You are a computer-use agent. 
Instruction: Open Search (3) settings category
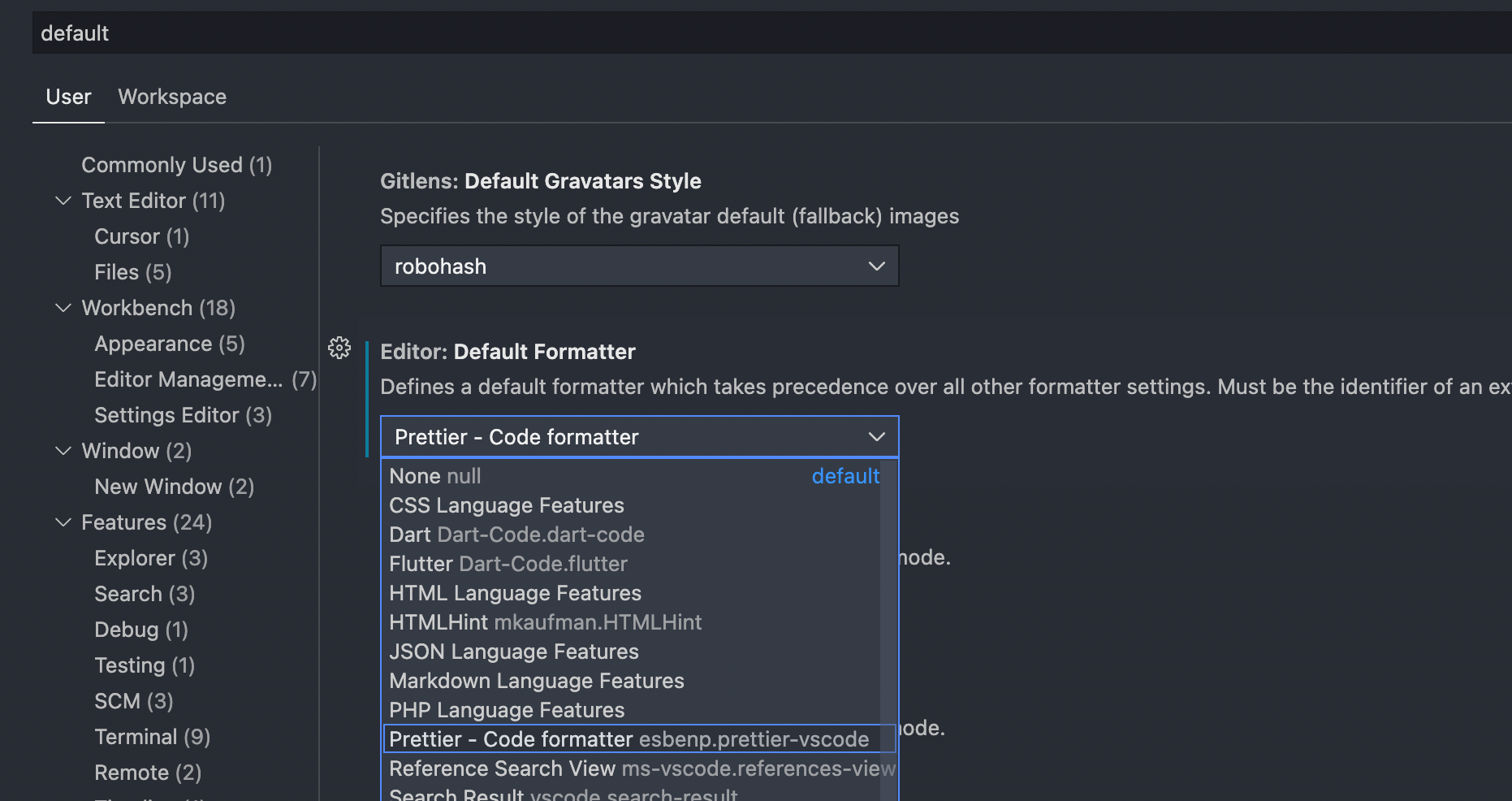(x=145, y=594)
